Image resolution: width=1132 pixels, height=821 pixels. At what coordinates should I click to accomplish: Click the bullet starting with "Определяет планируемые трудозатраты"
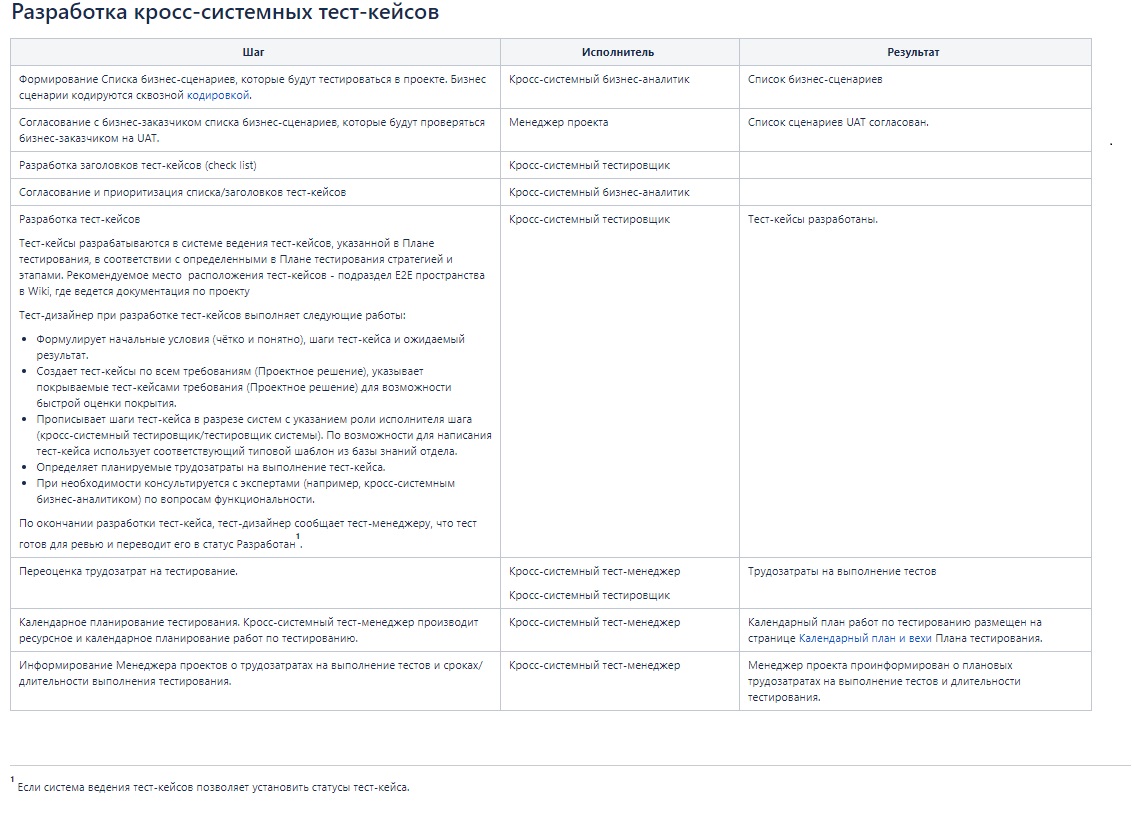211,467
